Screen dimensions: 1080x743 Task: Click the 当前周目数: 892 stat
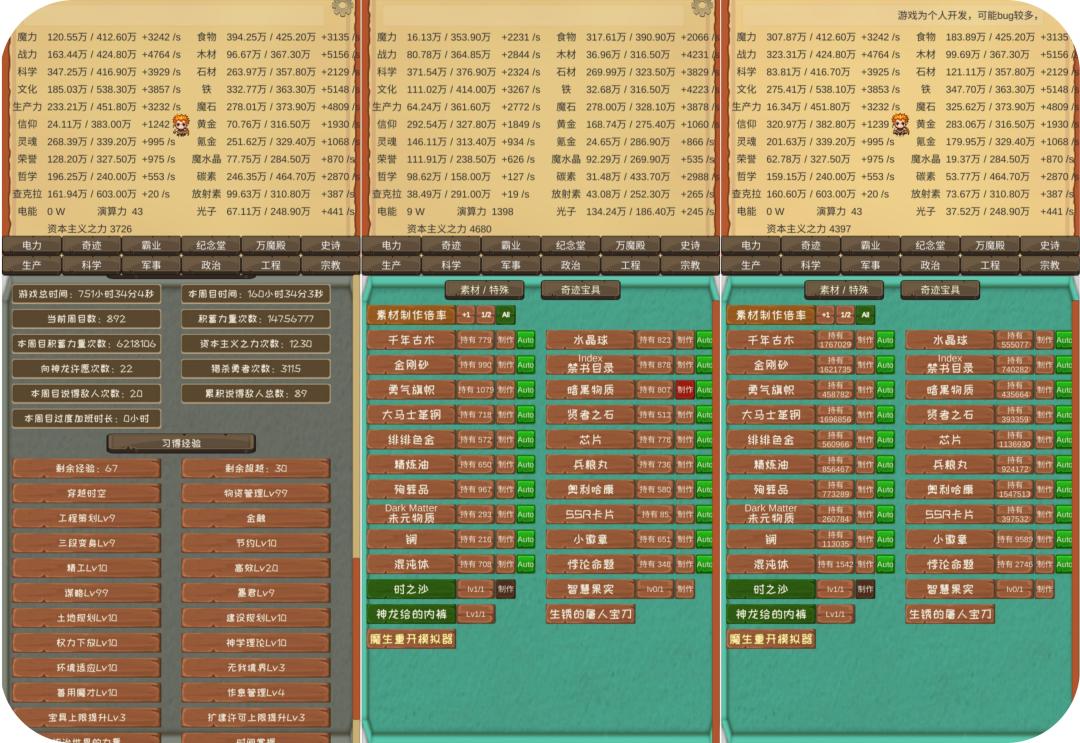coord(87,319)
